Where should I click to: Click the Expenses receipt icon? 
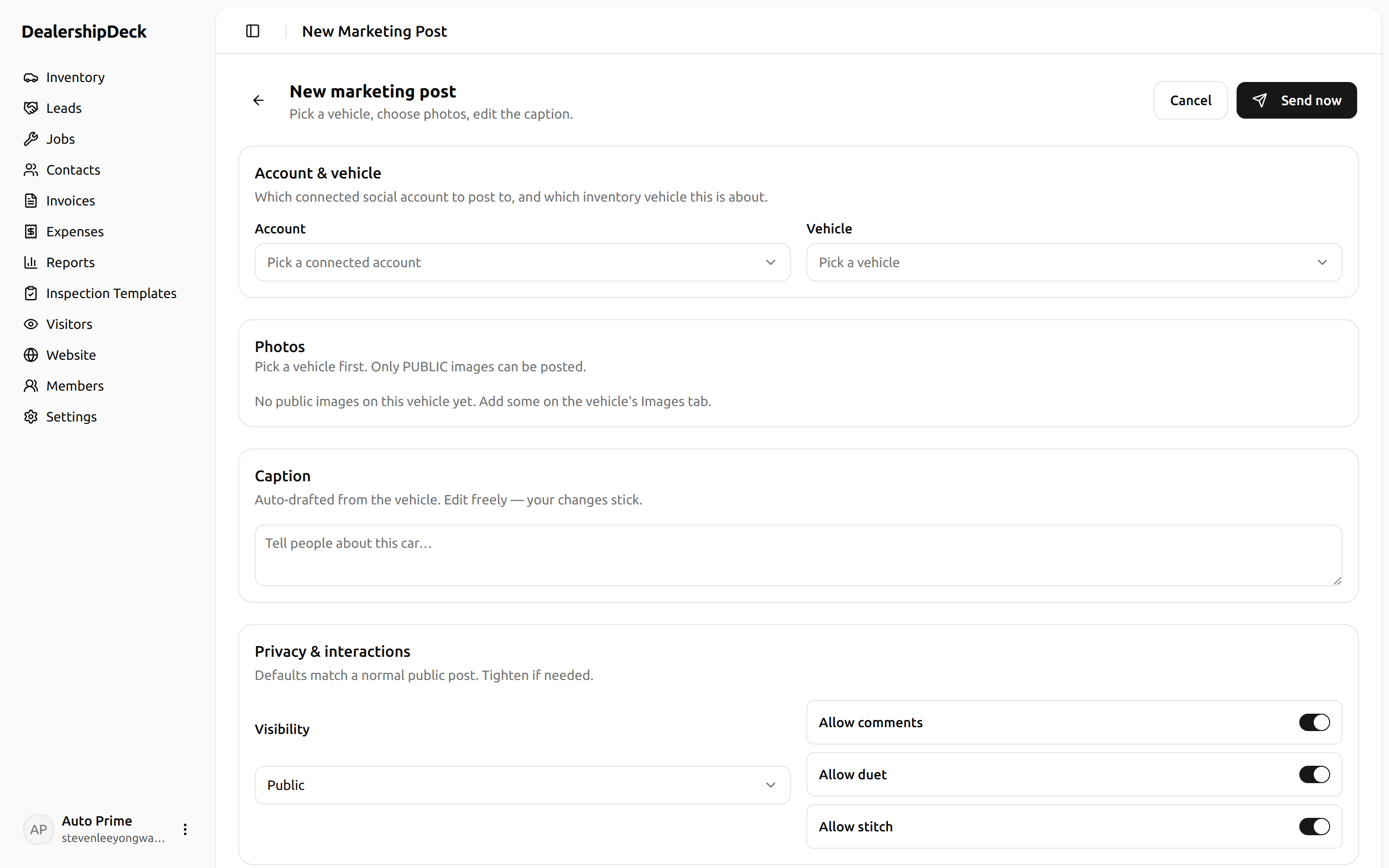[x=31, y=232]
